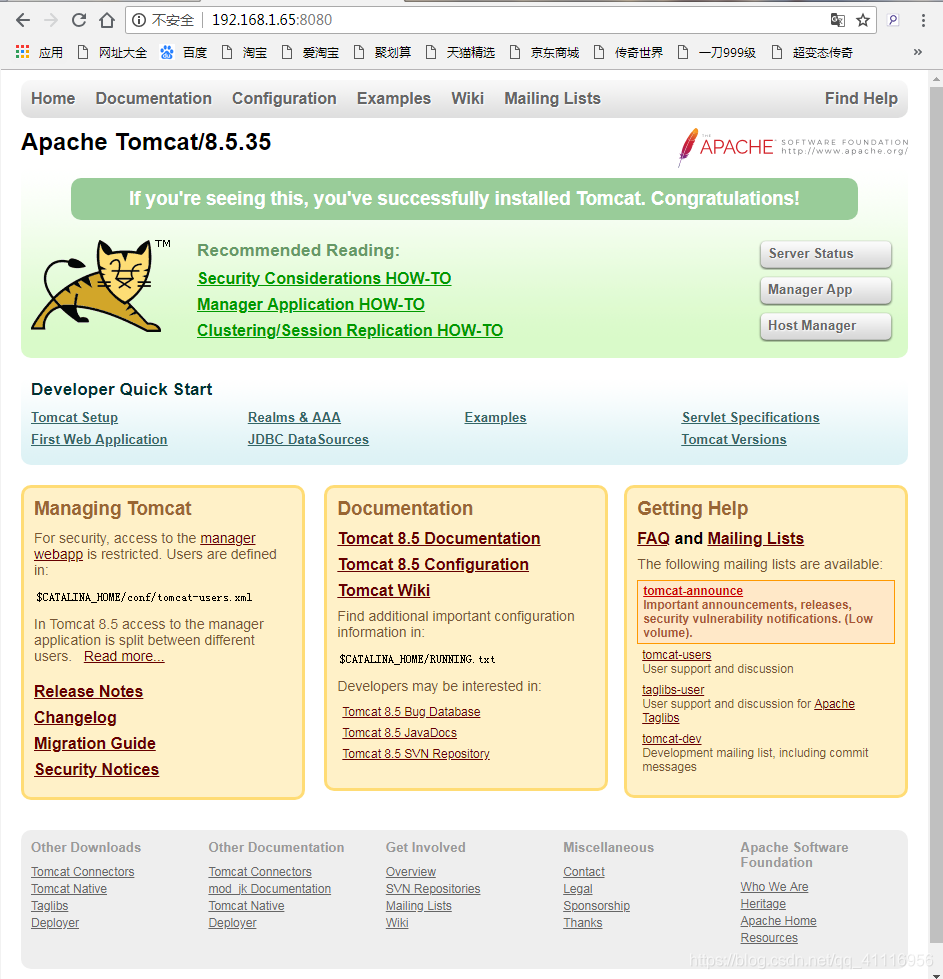The width and height of the screenshot is (943, 979).
Task: Open the Tomcat Setup link
Action: (74, 418)
